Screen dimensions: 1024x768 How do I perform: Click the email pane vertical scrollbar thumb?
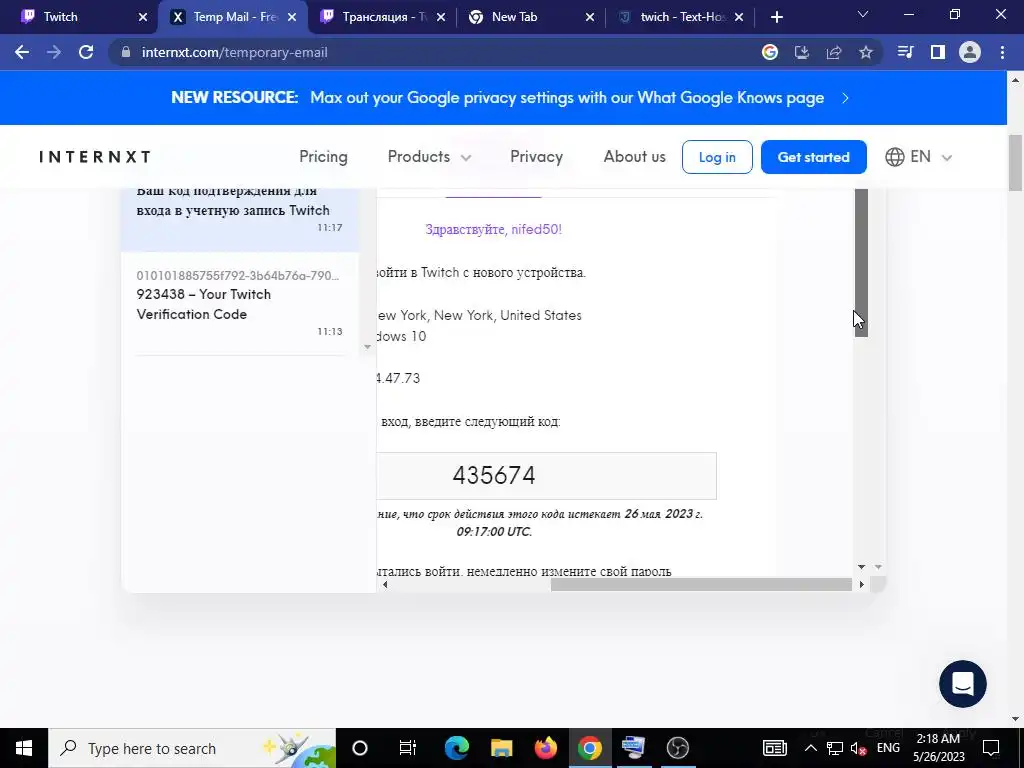861,261
